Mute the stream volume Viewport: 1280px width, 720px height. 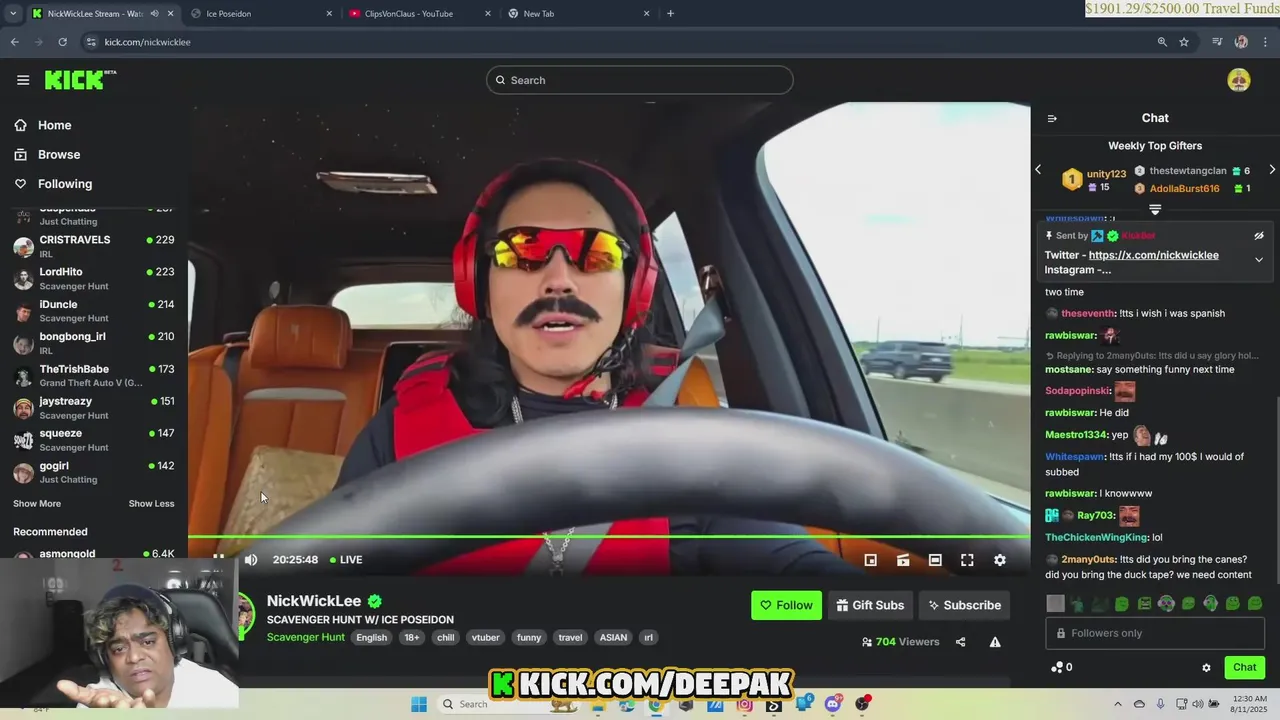tap(251, 560)
